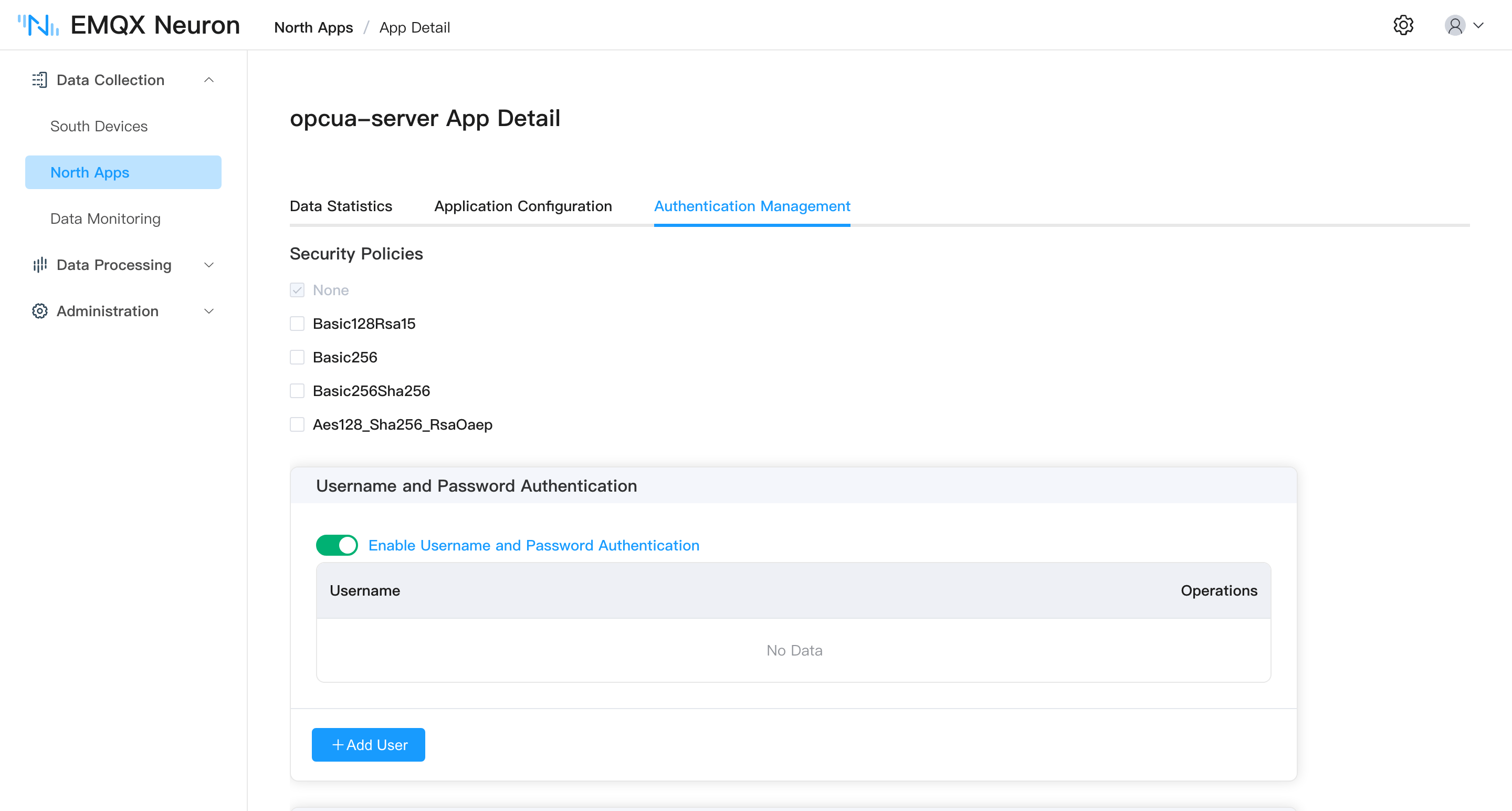Click the opcua-server App Detail title
This screenshot has height=811, width=1512.
click(x=425, y=119)
